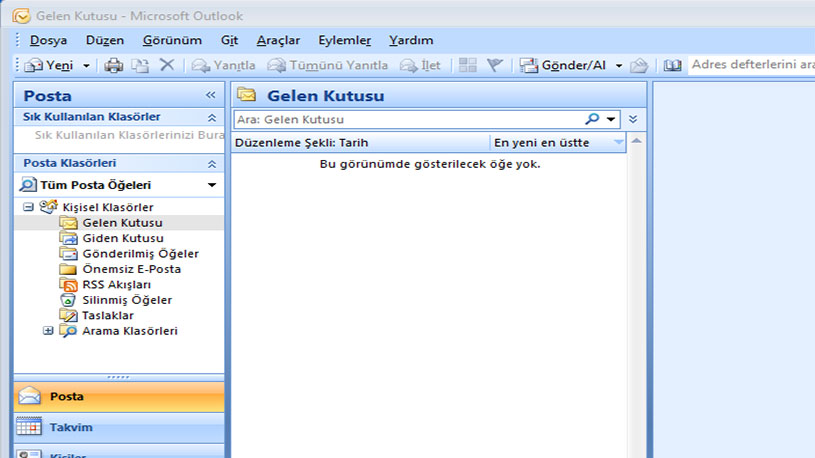Collapse the Posta Klasörleri section

click(x=212, y=164)
